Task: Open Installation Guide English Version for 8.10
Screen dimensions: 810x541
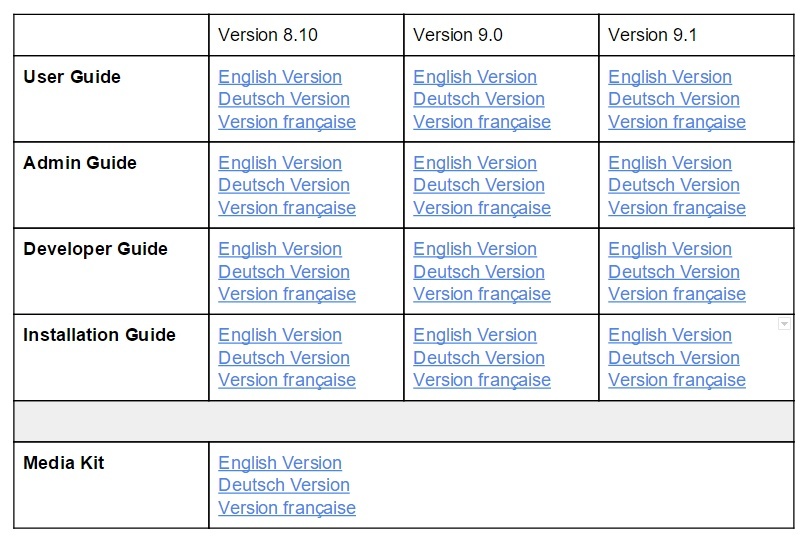Action: point(279,335)
